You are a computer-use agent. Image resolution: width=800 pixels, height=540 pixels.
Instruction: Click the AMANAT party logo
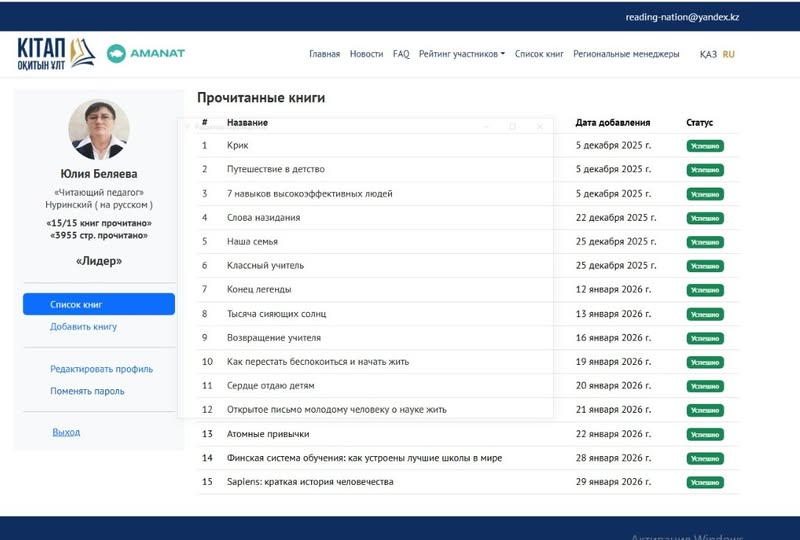pyautogui.click(x=146, y=54)
